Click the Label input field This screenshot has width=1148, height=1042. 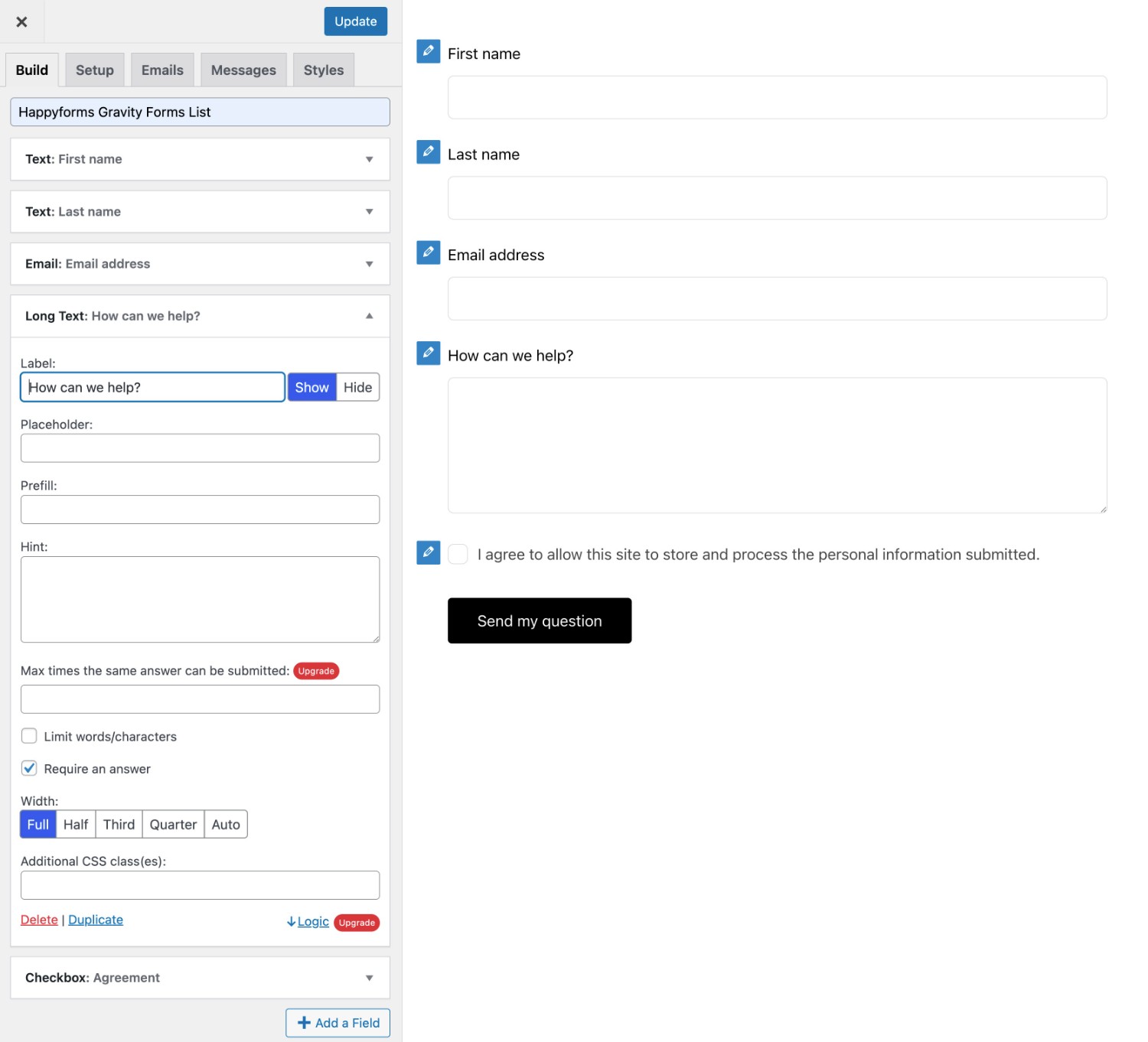152,387
